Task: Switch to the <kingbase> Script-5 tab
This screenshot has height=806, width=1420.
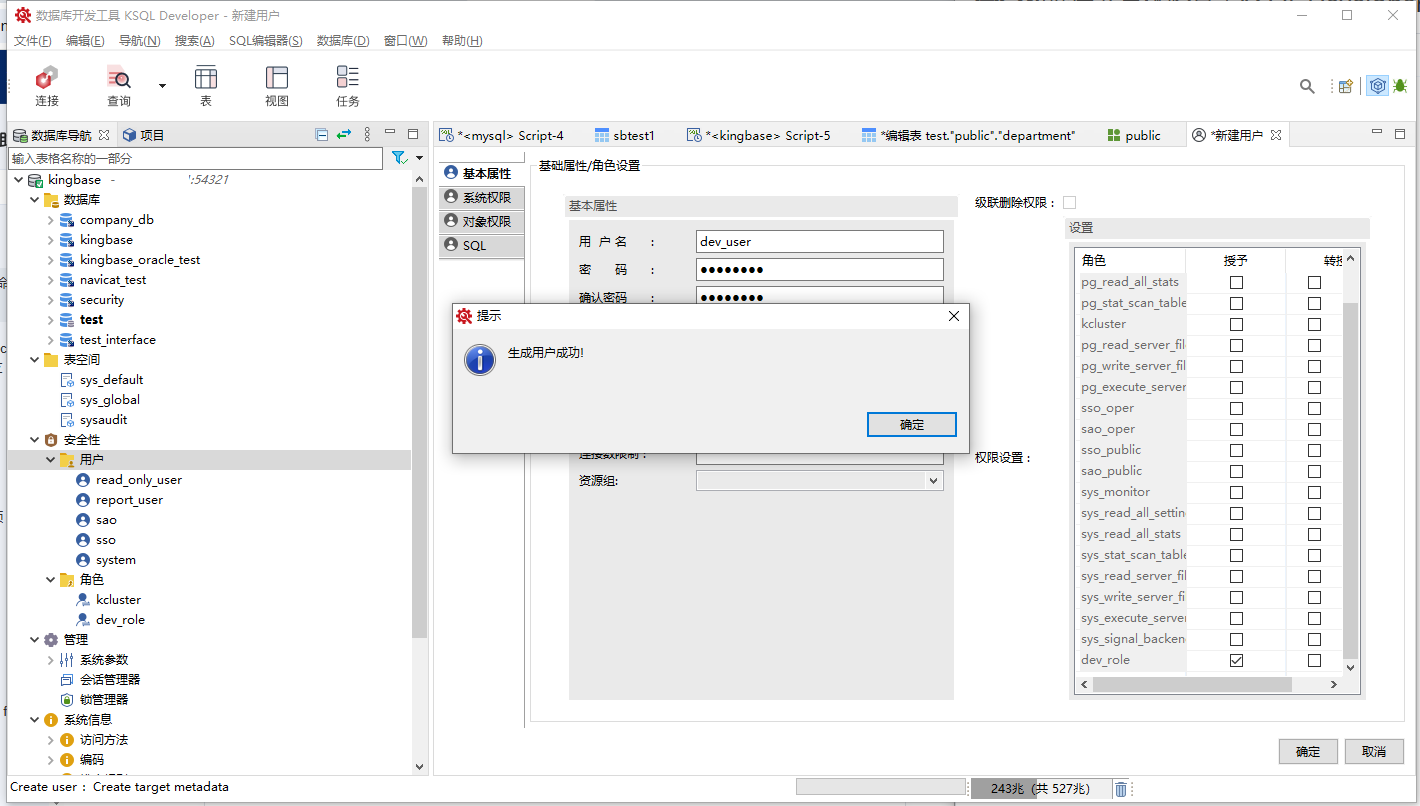Action: [x=759, y=135]
